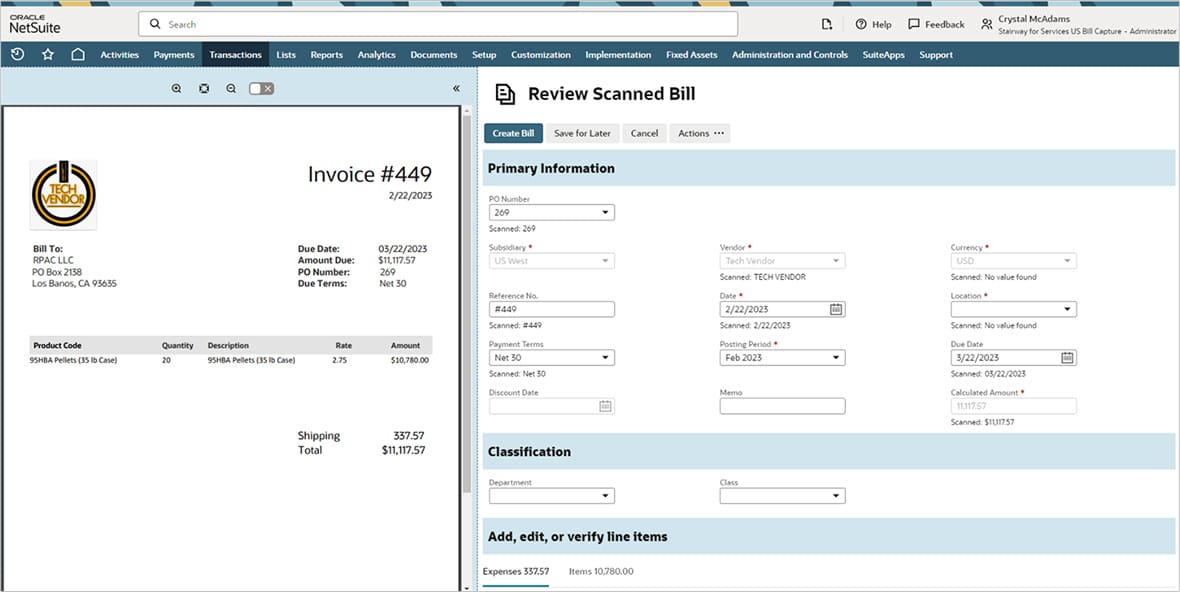The width and height of the screenshot is (1180, 592).
Task: Zoom in on the scanned invoice
Action: (176, 88)
